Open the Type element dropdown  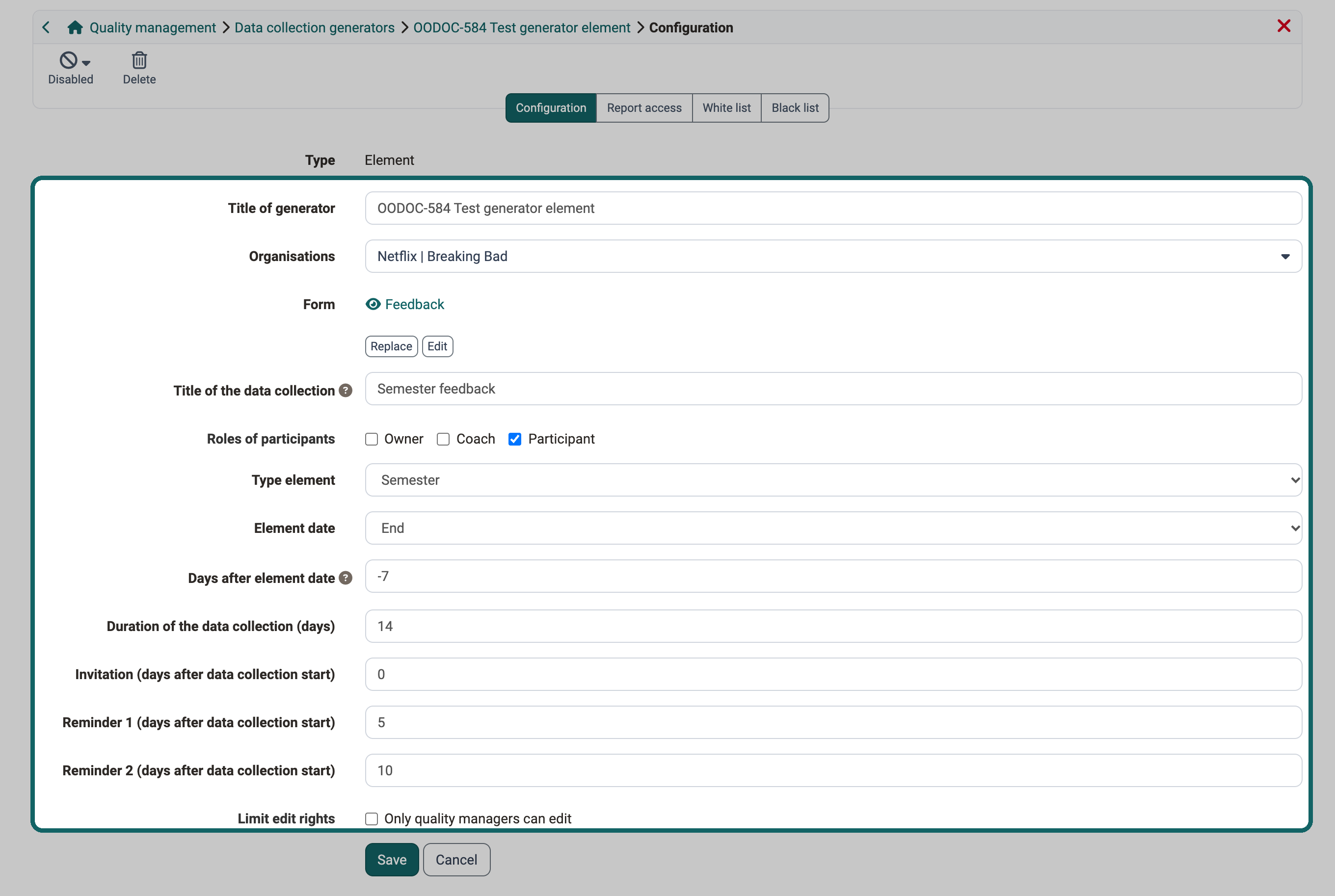[x=833, y=480]
